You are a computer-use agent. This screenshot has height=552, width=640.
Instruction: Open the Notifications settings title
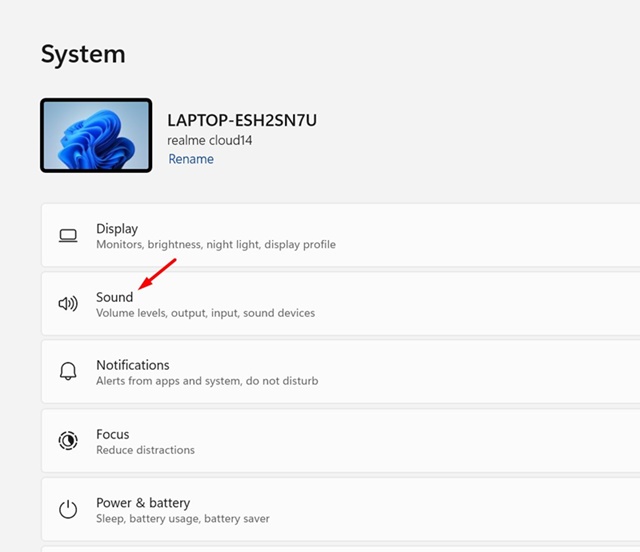pyautogui.click(x=133, y=365)
